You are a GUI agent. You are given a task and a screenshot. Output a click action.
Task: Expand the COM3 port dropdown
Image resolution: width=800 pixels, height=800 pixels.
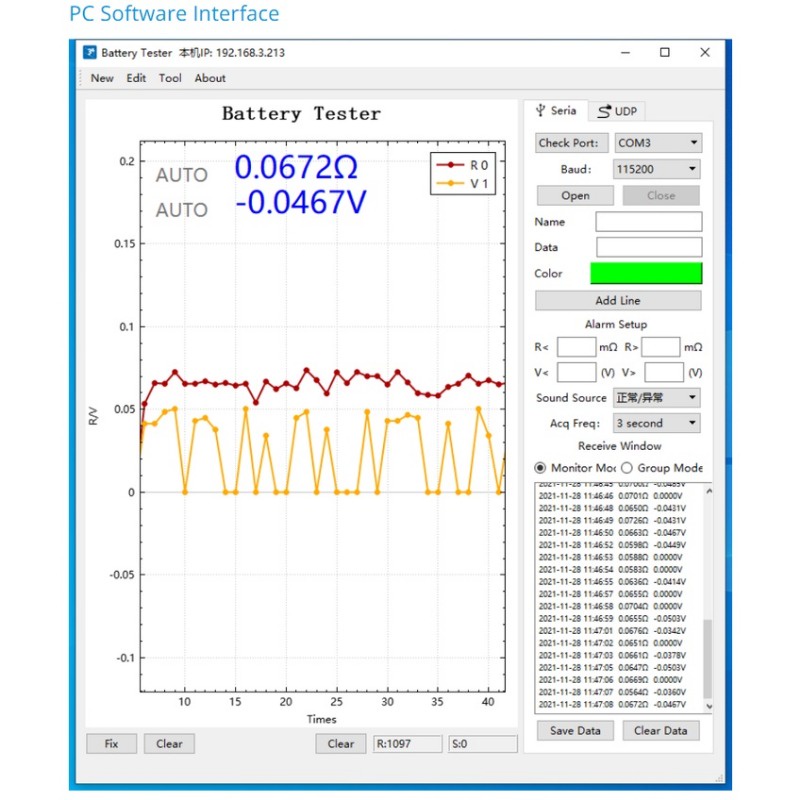[658, 143]
